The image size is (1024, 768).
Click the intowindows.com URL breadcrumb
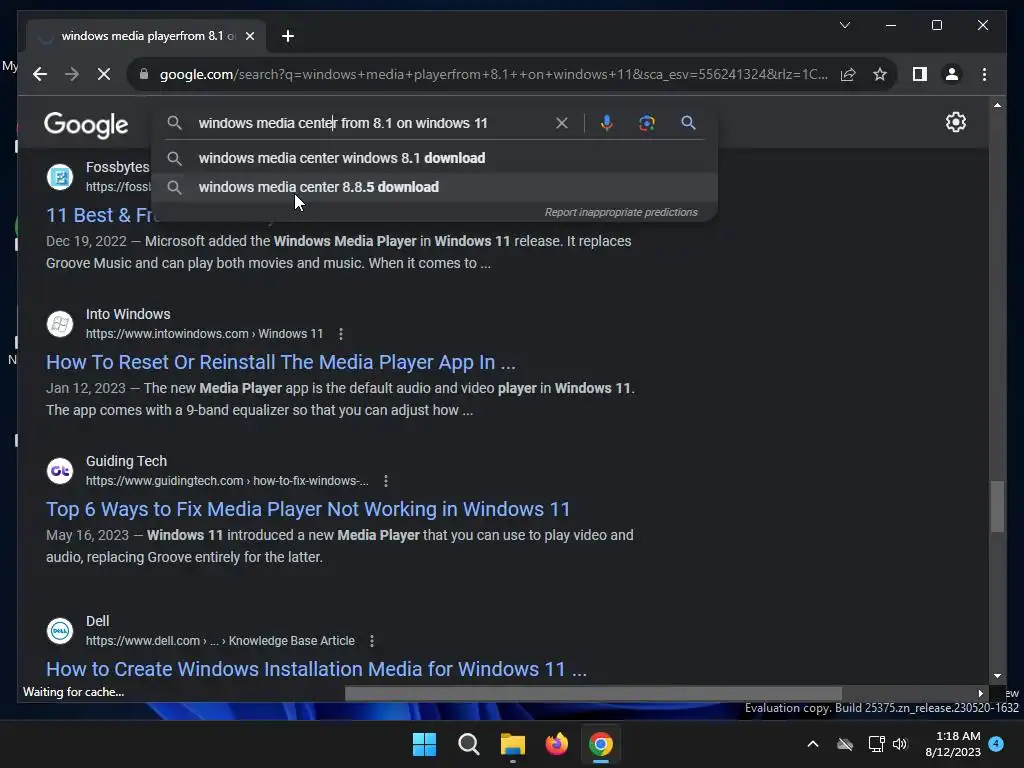(x=204, y=334)
